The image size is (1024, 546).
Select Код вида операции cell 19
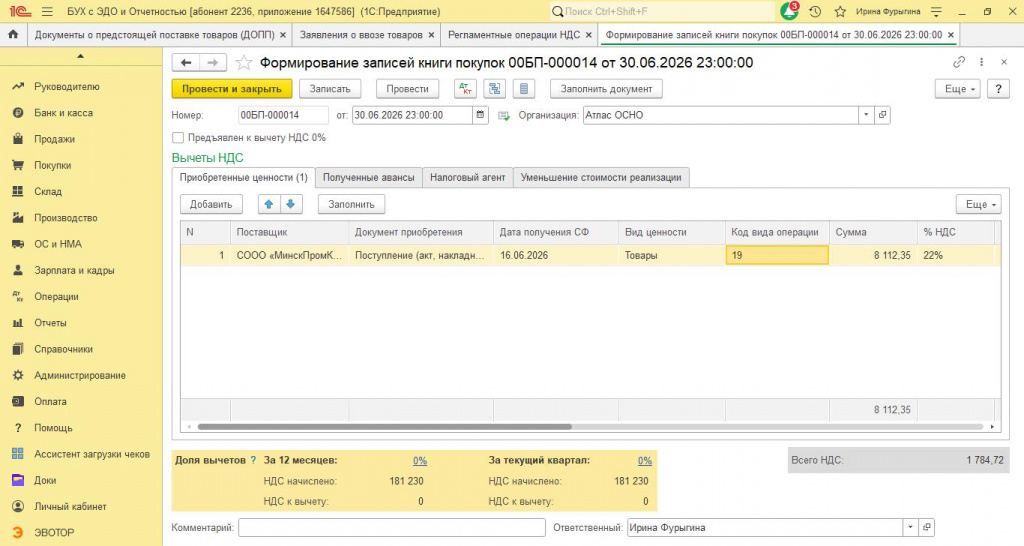pyautogui.click(x=777, y=255)
